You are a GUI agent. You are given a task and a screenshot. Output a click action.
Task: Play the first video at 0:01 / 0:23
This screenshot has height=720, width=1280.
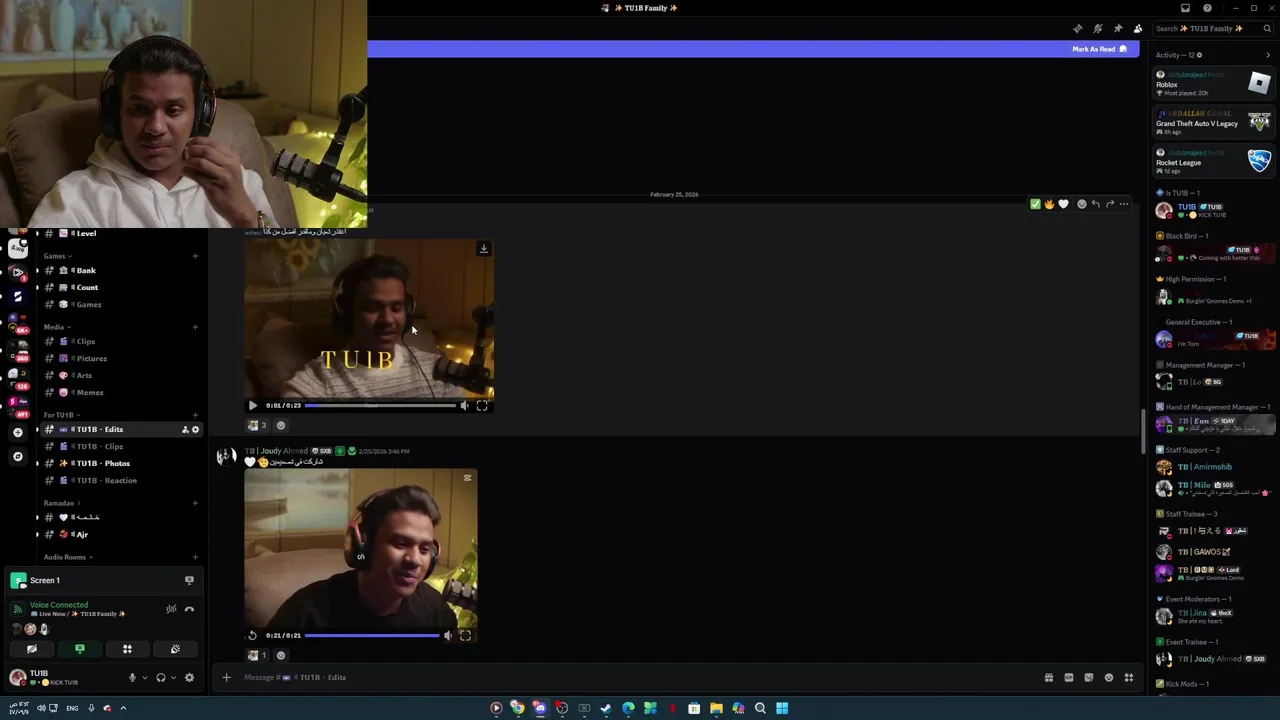[x=252, y=406]
